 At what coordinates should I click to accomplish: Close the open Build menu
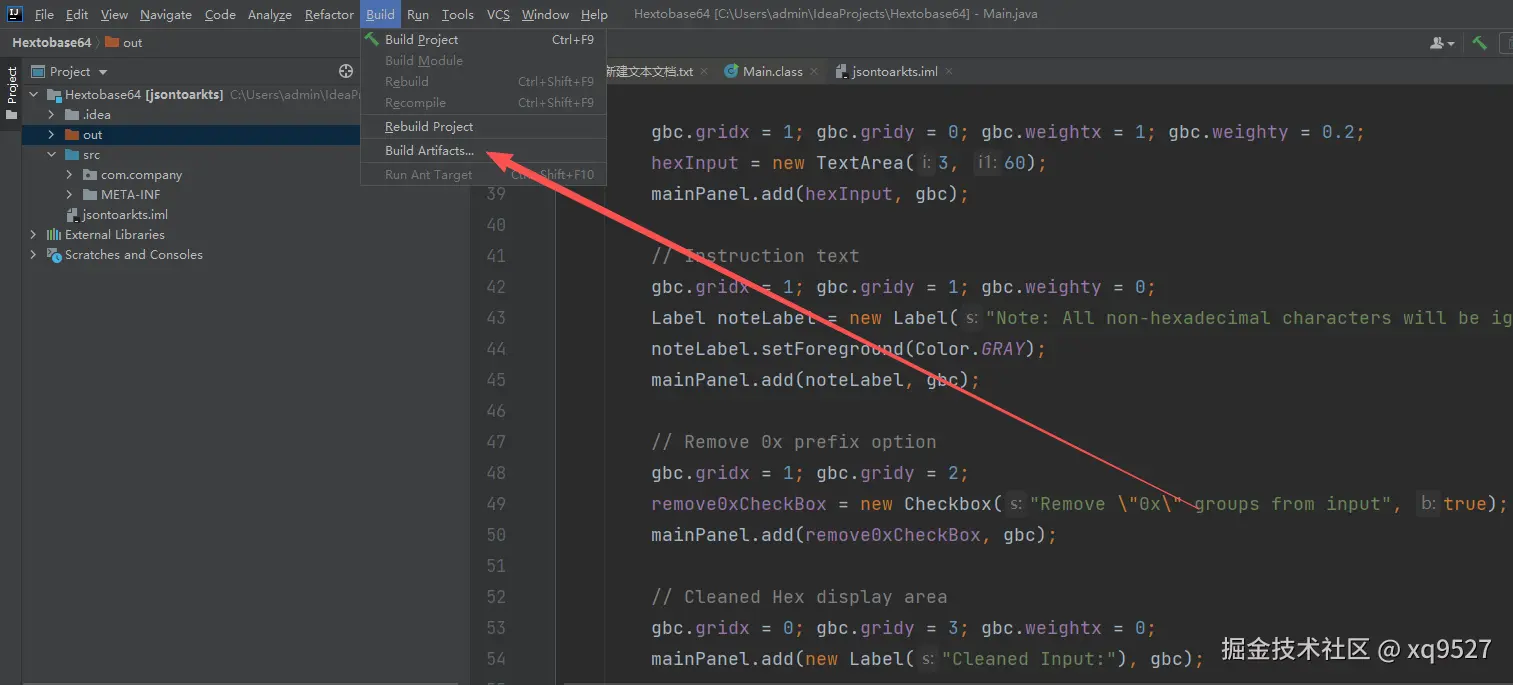380,14
